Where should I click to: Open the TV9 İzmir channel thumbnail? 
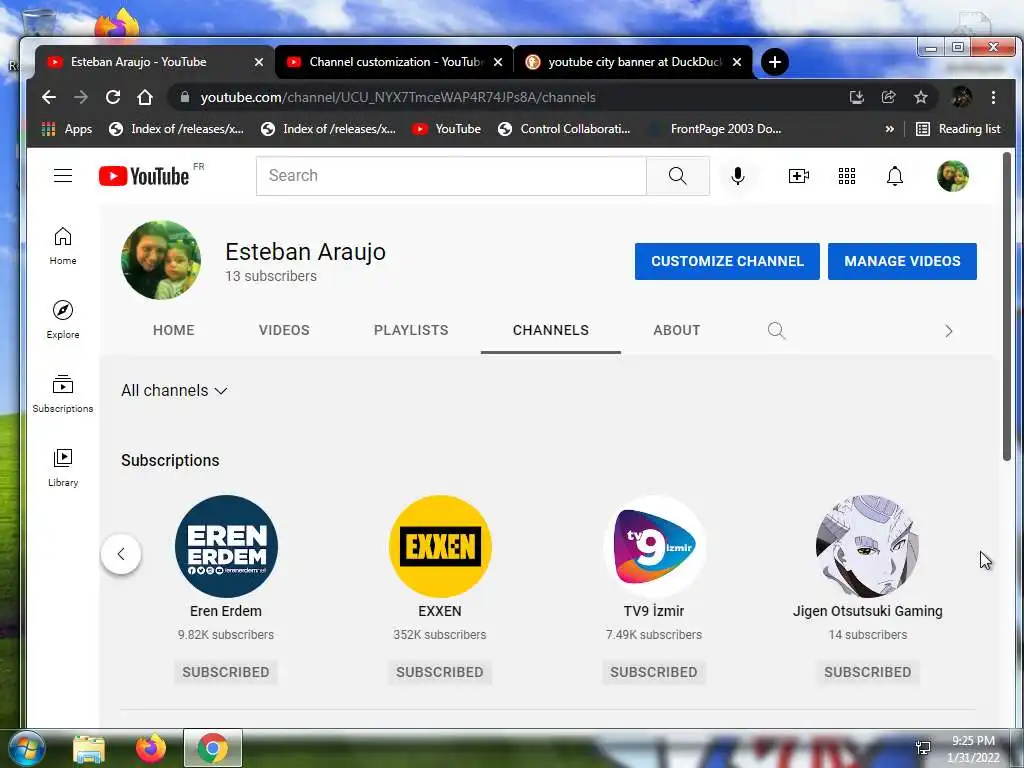654,546
